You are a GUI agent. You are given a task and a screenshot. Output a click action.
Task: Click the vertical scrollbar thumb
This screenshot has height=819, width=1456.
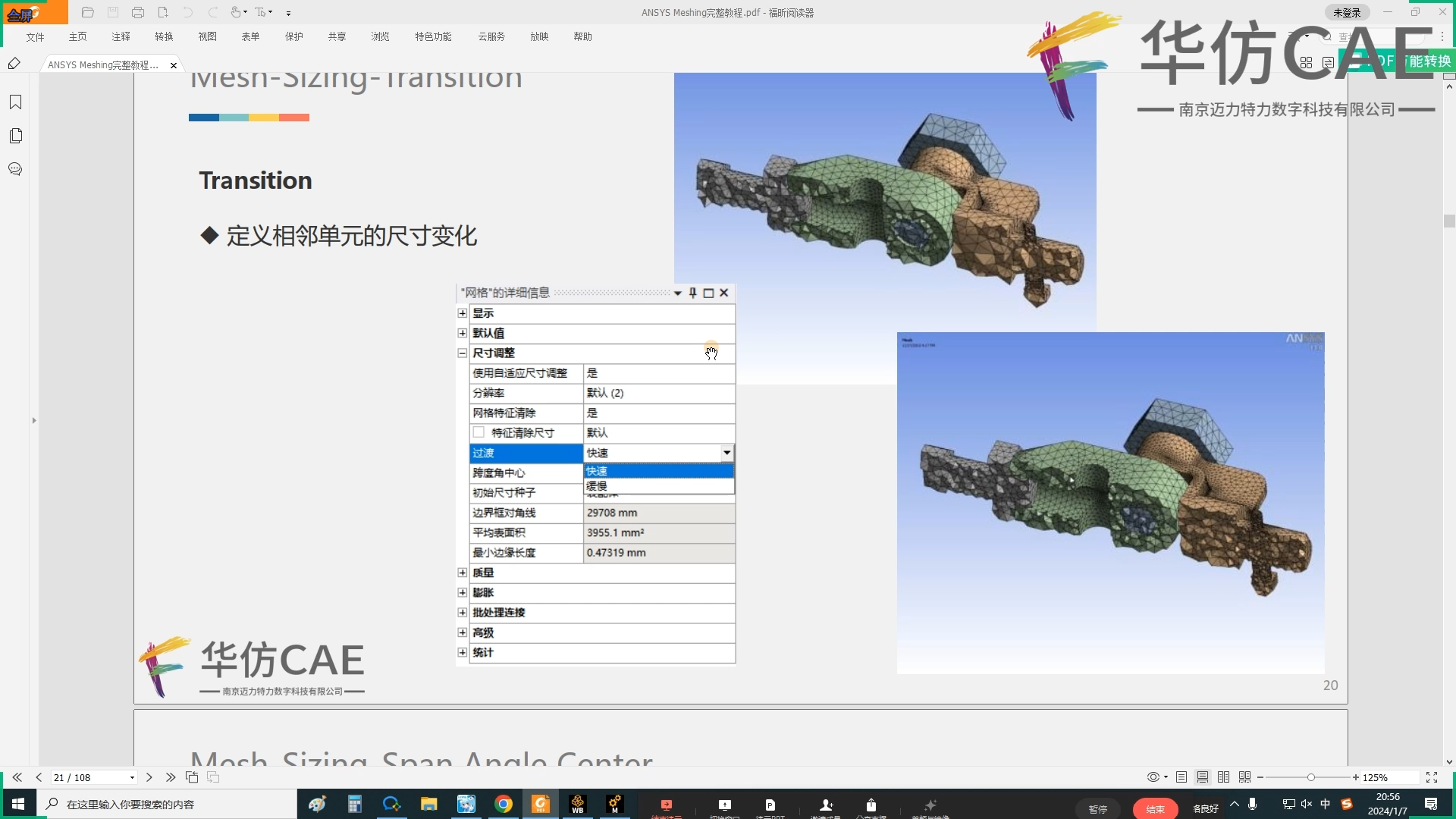tap(1449, 221)
